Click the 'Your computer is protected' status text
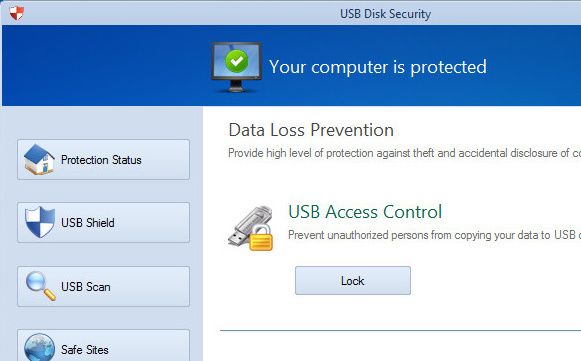Screen dimensions: 581x361 [x=378, y=67]
